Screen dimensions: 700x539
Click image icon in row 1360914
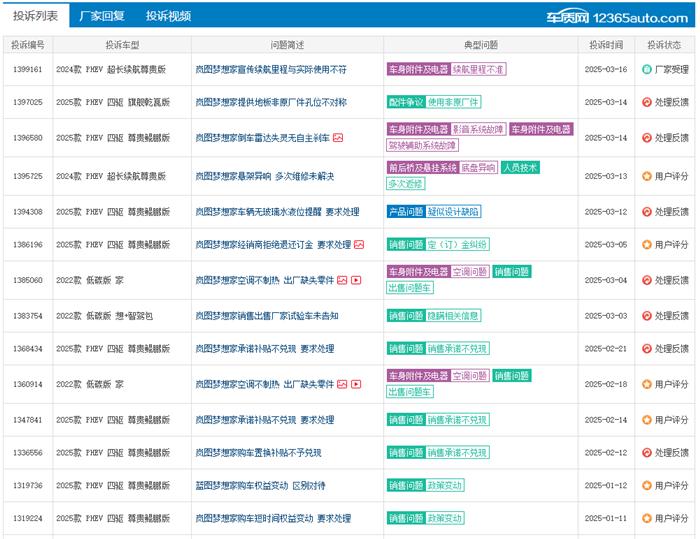point(342,384)
